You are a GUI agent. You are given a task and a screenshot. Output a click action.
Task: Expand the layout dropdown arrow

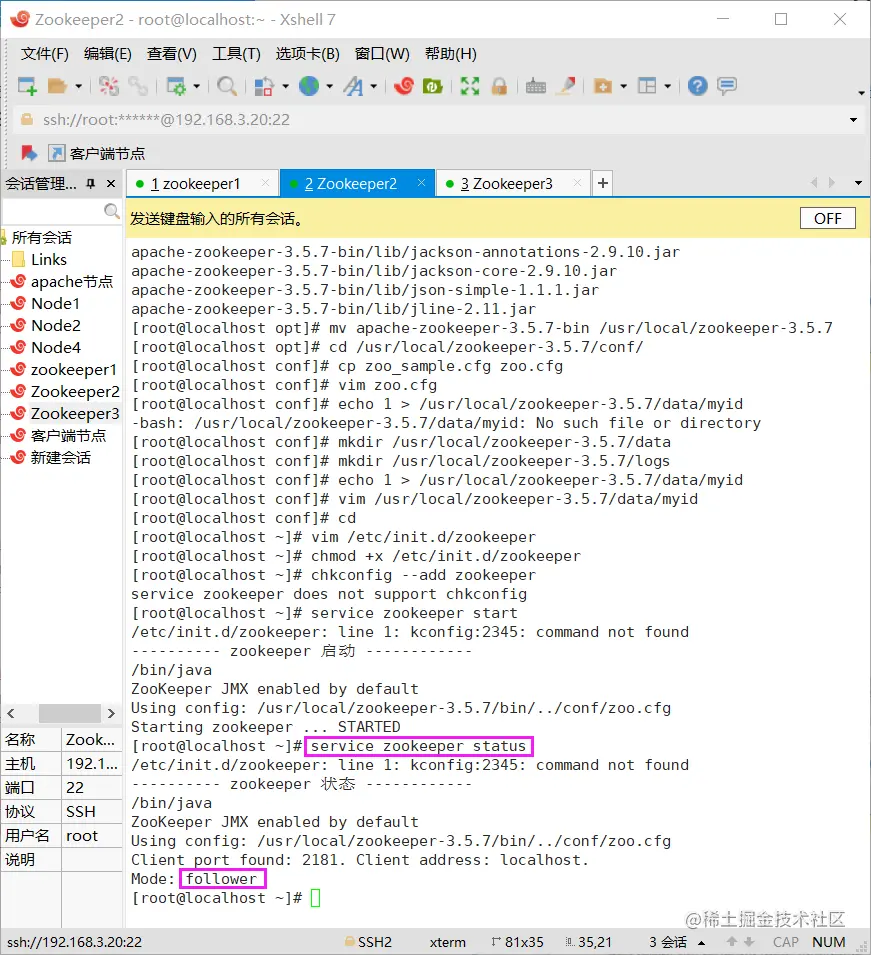point(668,86)
